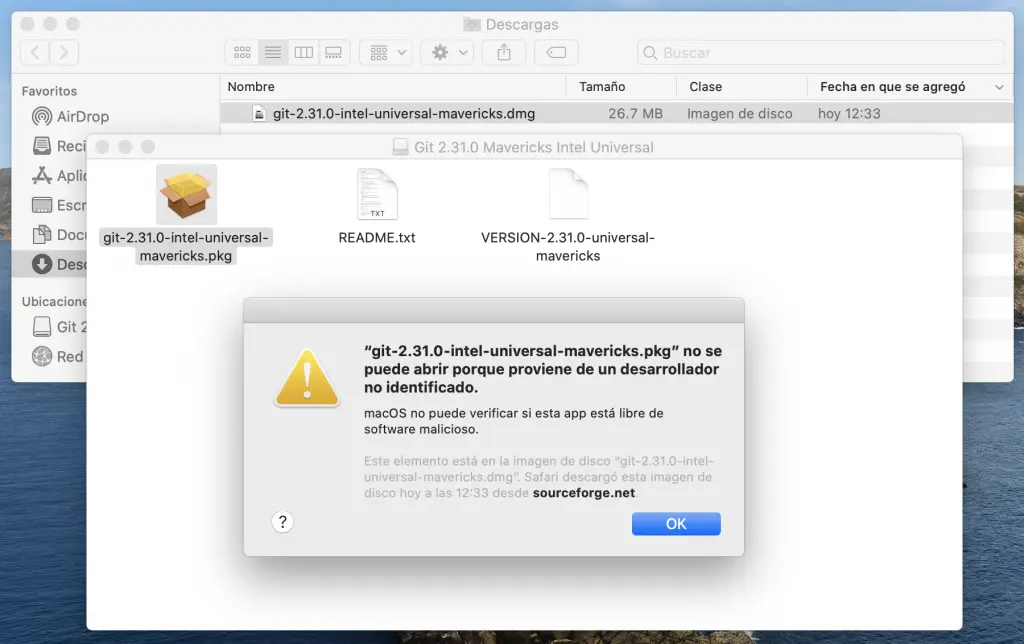The height and width of the screenshot is (644, 1024).
Task: Open the group-by arrangement dropdown
Action: pos(387,52)
